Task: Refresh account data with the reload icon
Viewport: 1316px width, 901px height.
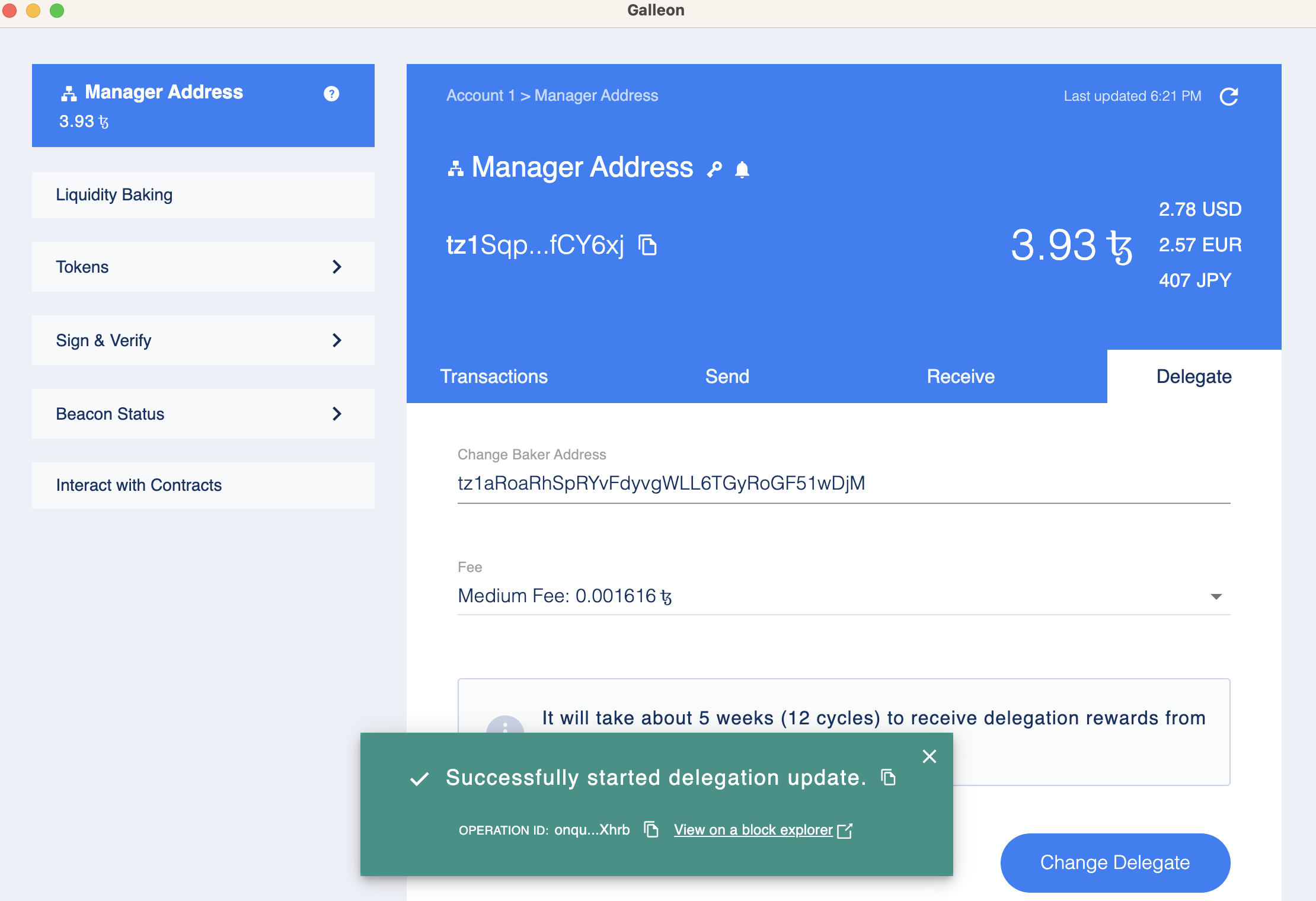Action: pyautogui.click(x=1229, y=96)
